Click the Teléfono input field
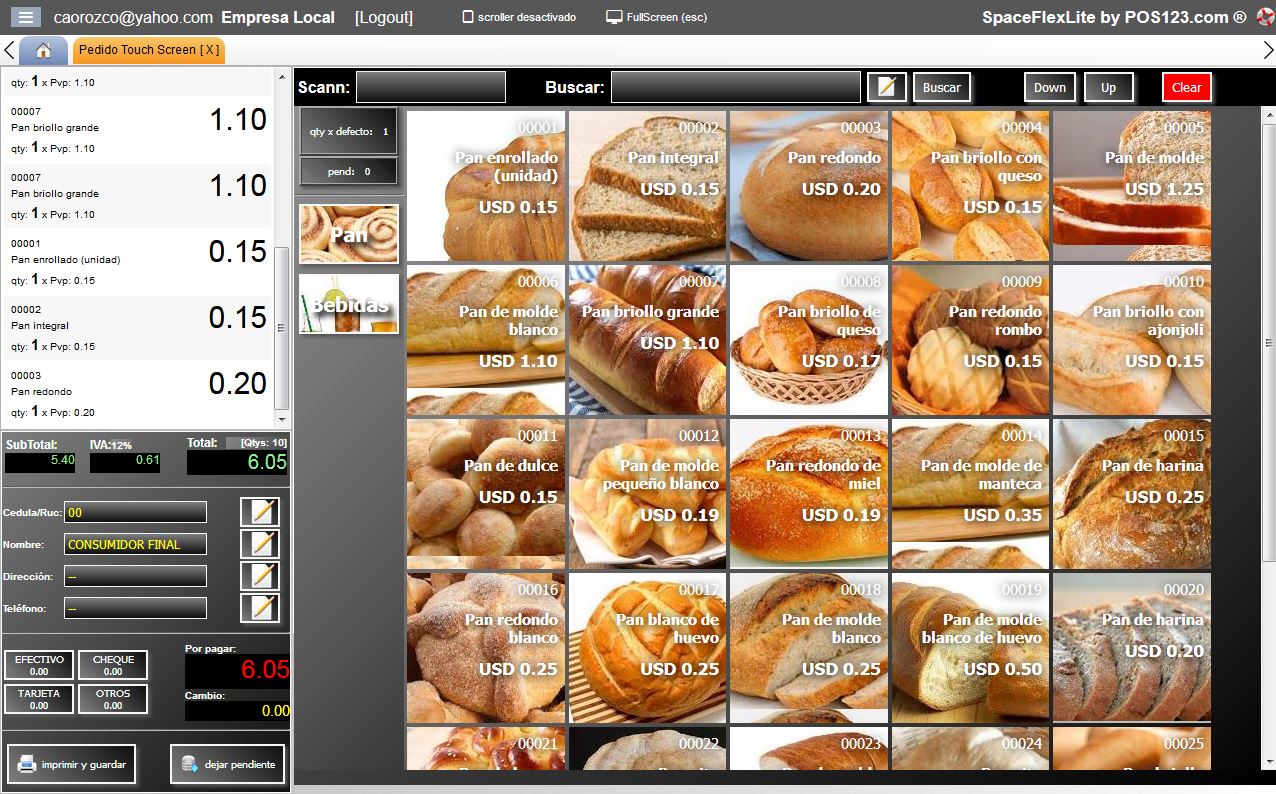 tap(135, 607)
